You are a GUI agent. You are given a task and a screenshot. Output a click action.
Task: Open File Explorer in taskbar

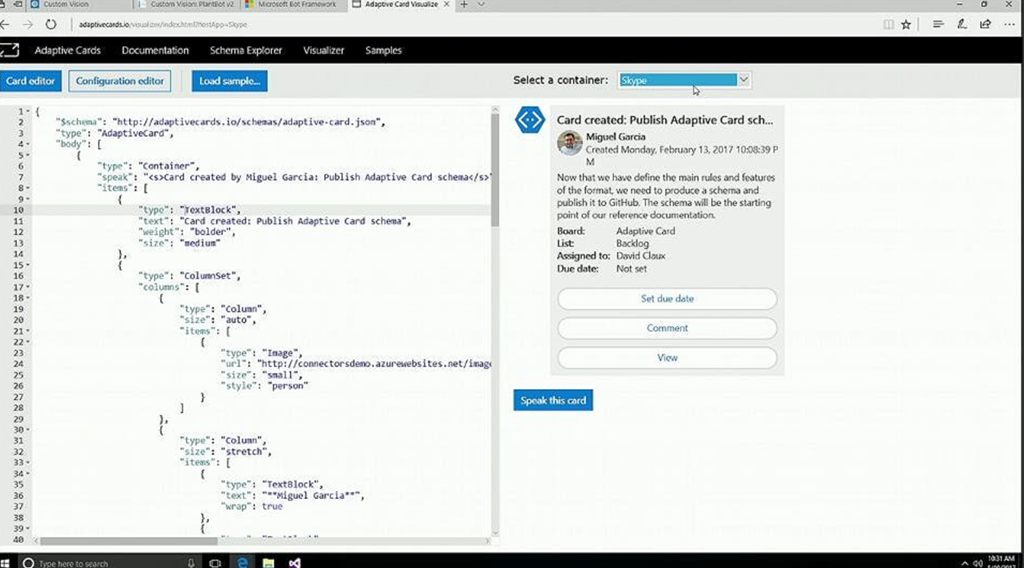pyautogui.click(x=268, y=563)
